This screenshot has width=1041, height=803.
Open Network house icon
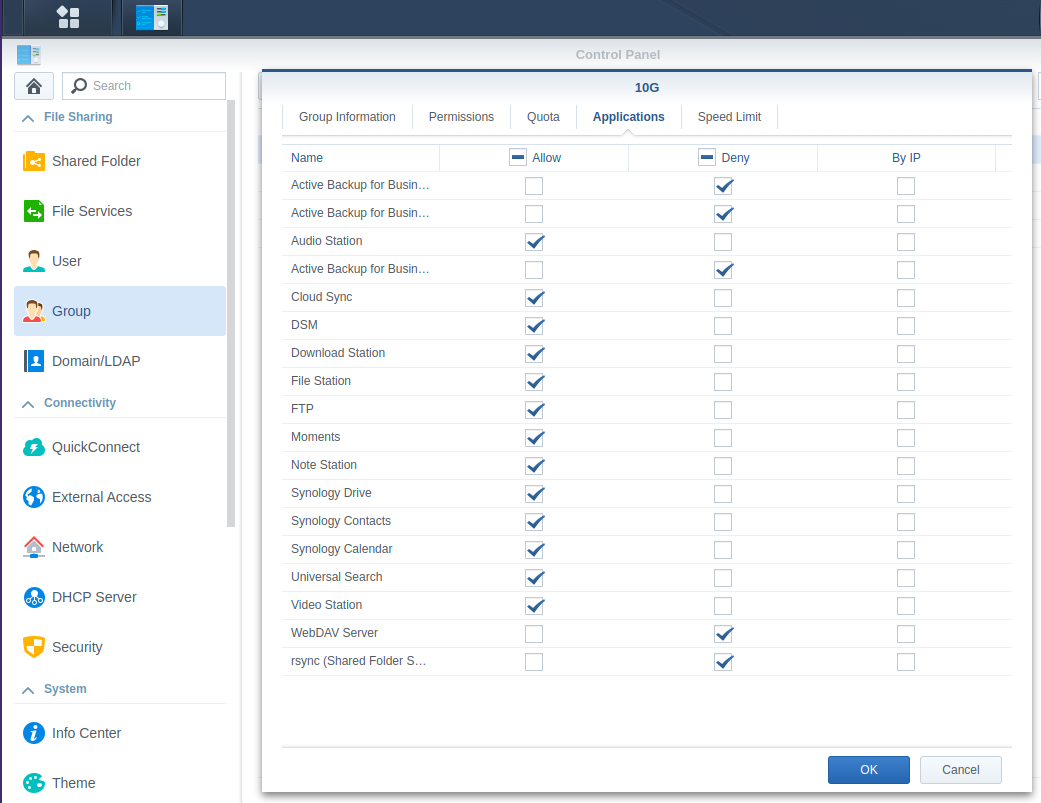click(34, 547)
